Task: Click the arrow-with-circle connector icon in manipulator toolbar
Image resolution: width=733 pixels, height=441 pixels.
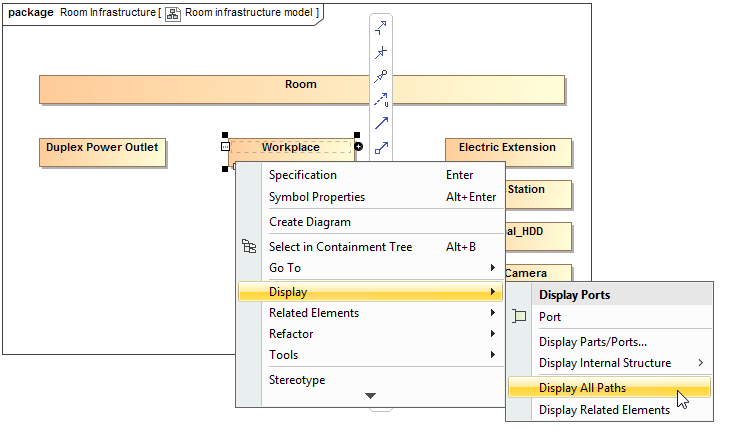Action: coord(381,77)
